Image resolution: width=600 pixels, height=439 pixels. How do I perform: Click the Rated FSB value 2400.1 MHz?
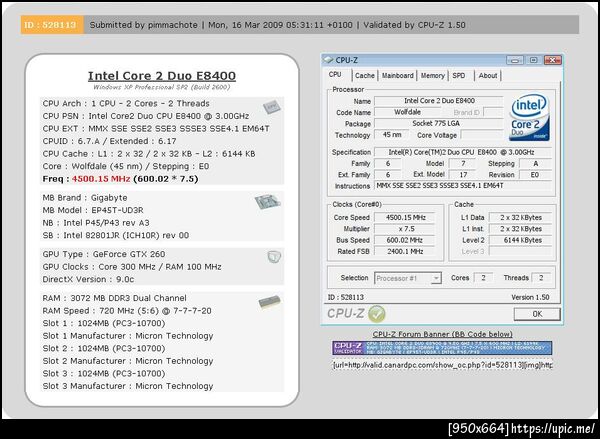(405, 251)
